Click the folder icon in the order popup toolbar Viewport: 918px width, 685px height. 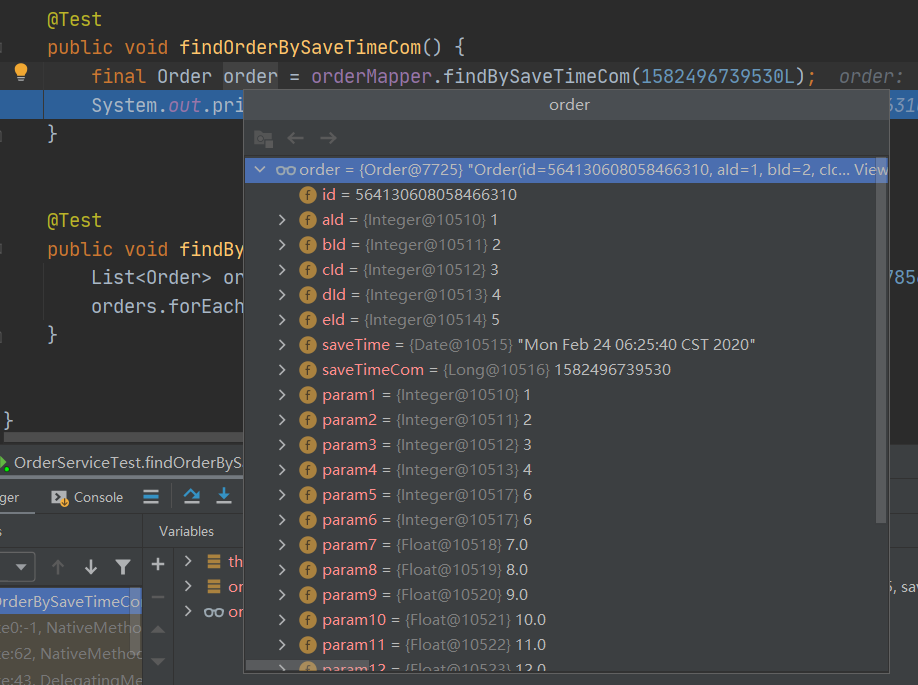click(x=263, y=139)
